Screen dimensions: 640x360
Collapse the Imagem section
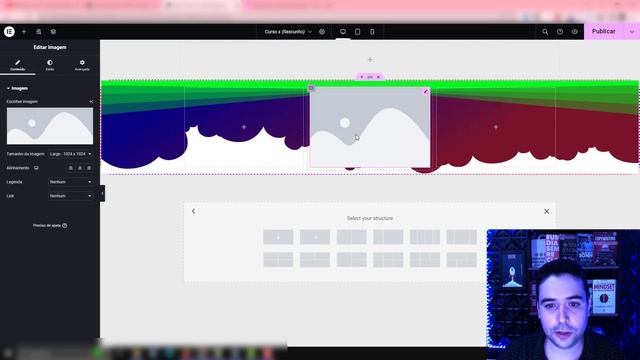tap(17, 88)
